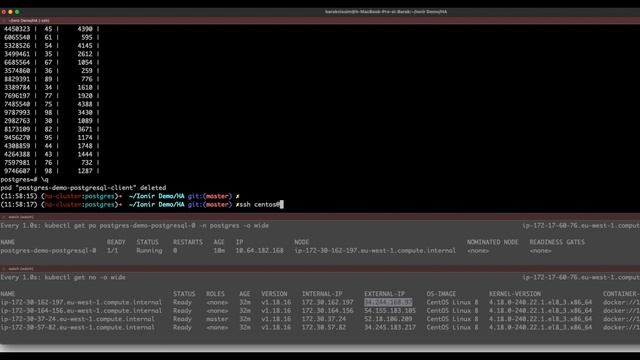Click the 'master' role value
Viewport: 640px width, 360px height.
pyautogui.click(x=217, y=319)
